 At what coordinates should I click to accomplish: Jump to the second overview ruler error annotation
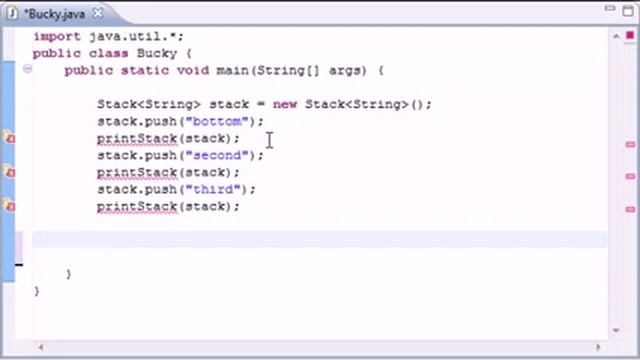click(630, 176)
